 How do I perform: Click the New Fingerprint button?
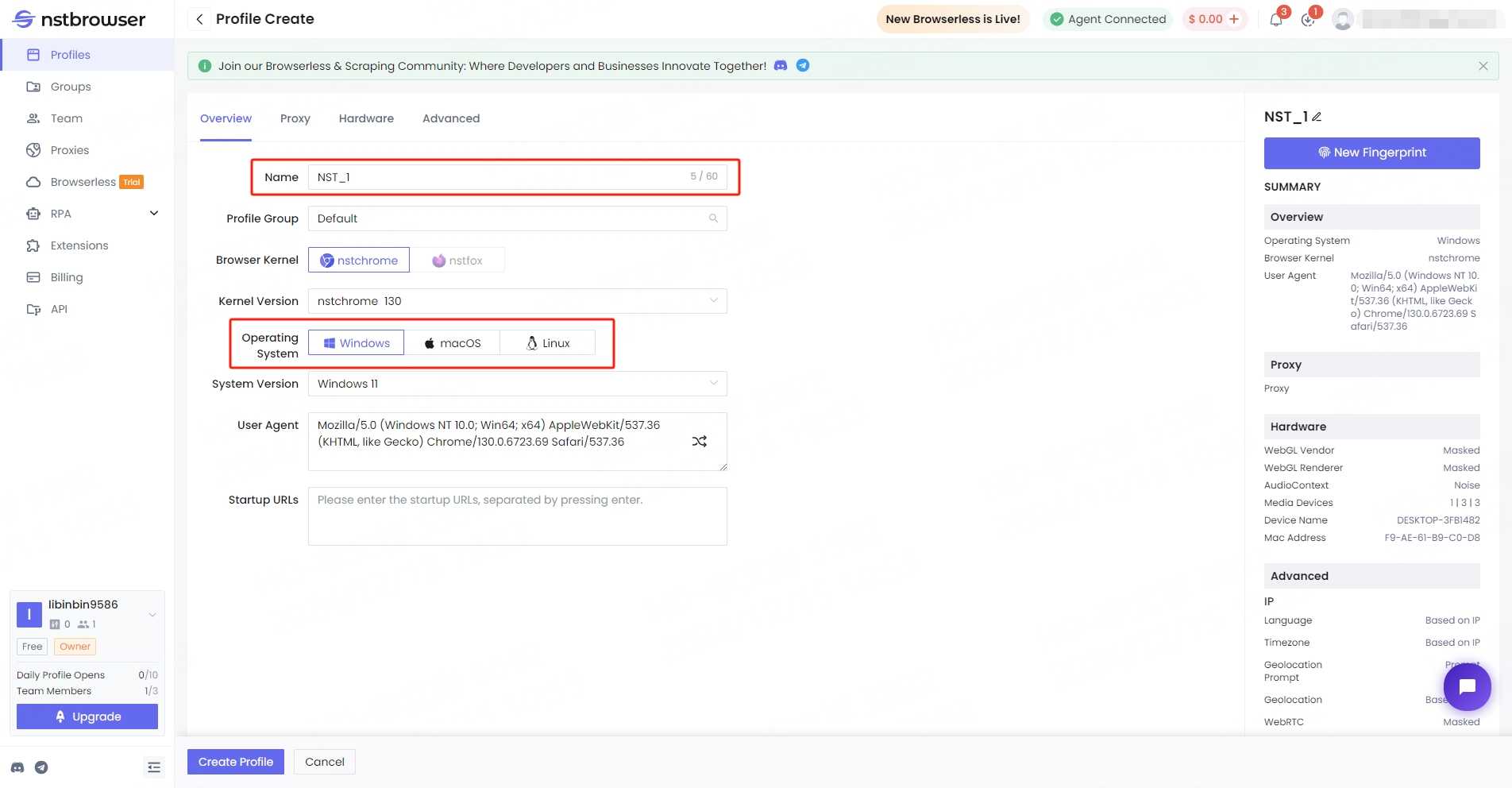point(1371,153)
